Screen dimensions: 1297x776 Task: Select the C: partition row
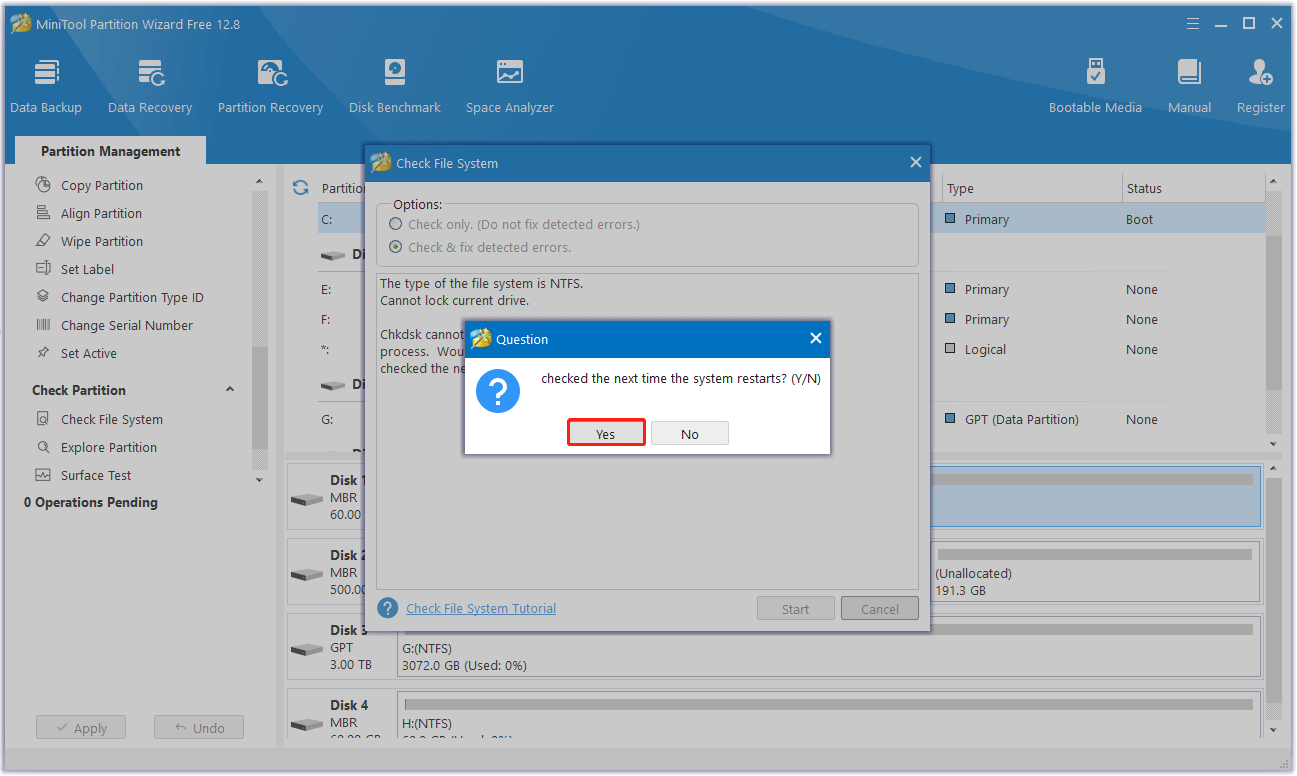point(791,219)
